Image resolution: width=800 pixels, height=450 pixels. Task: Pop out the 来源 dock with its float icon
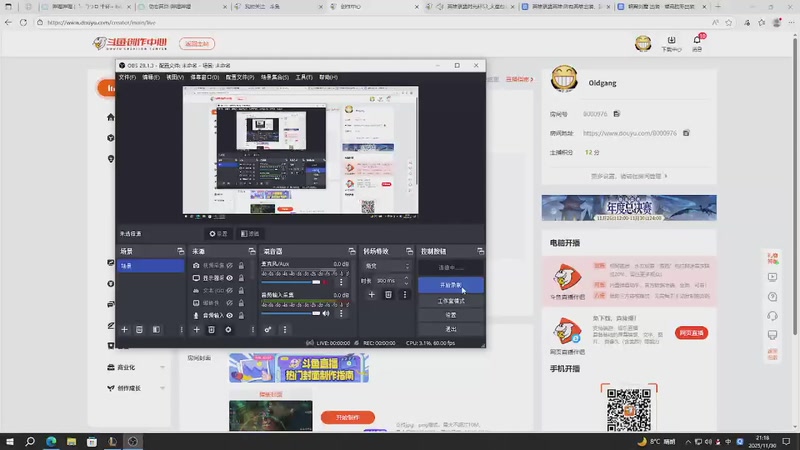coord(252,251)
